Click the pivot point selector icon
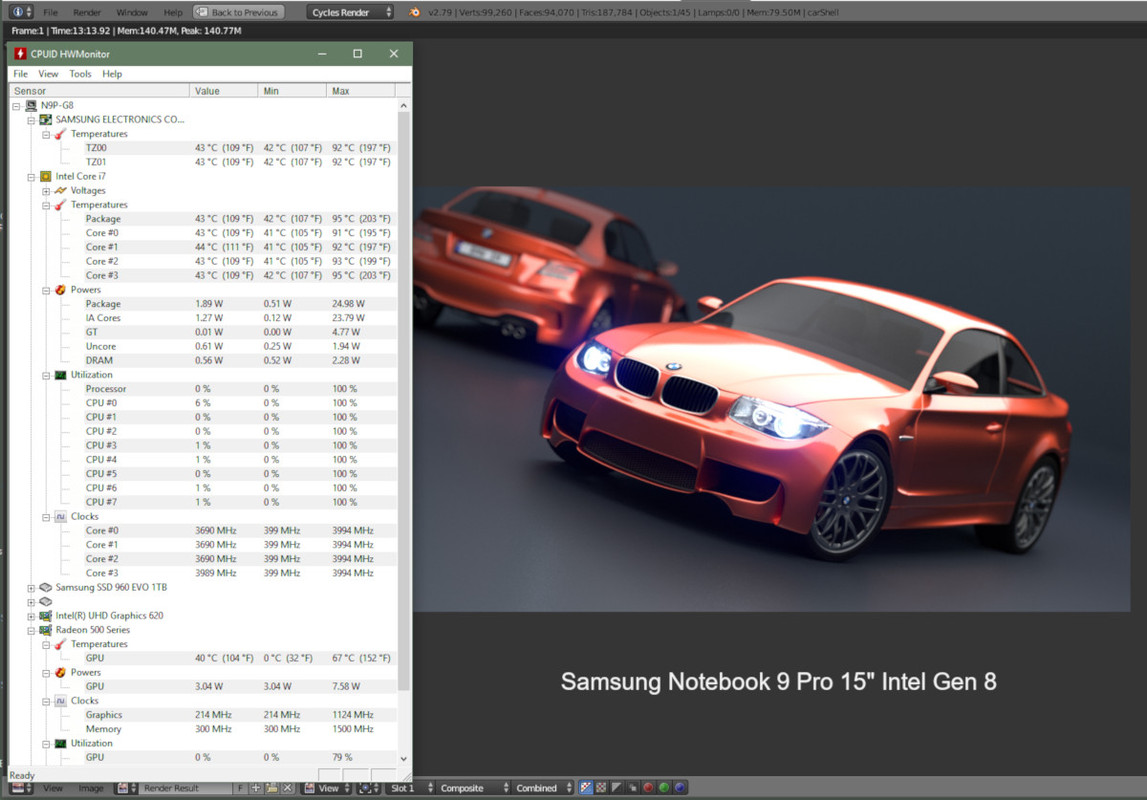The width and height of the screenshot is (1147, 800). click(x=369, y=788)
